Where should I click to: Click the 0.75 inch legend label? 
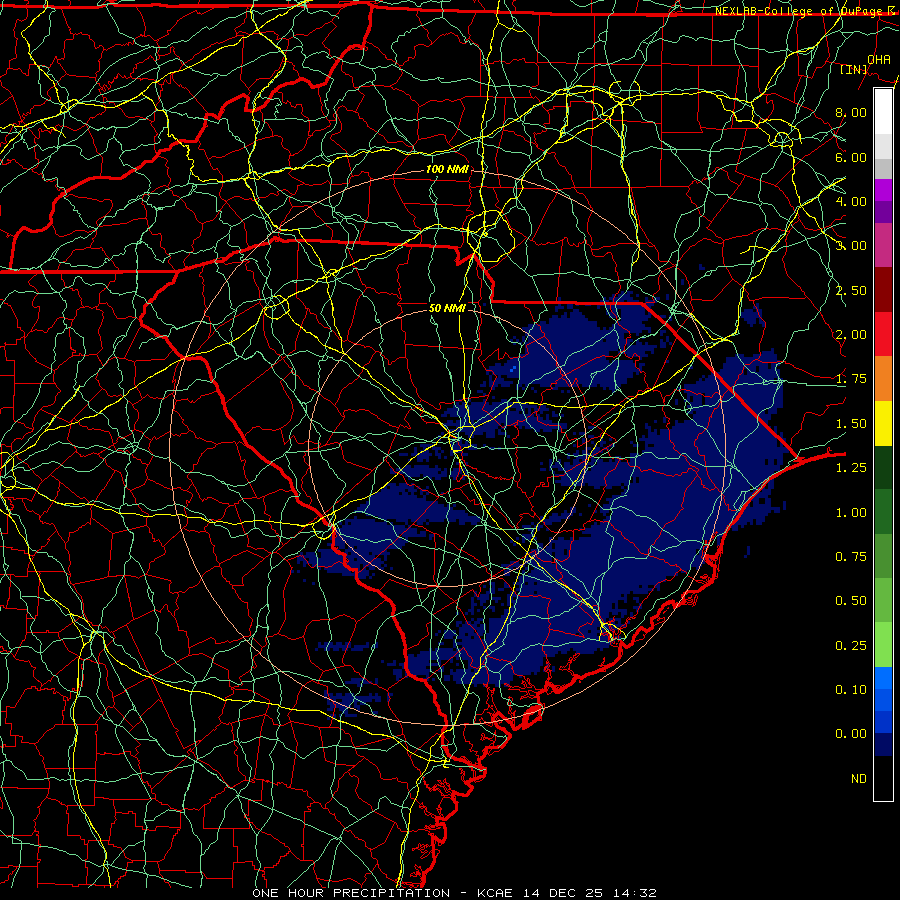click(x=851, y=557)
